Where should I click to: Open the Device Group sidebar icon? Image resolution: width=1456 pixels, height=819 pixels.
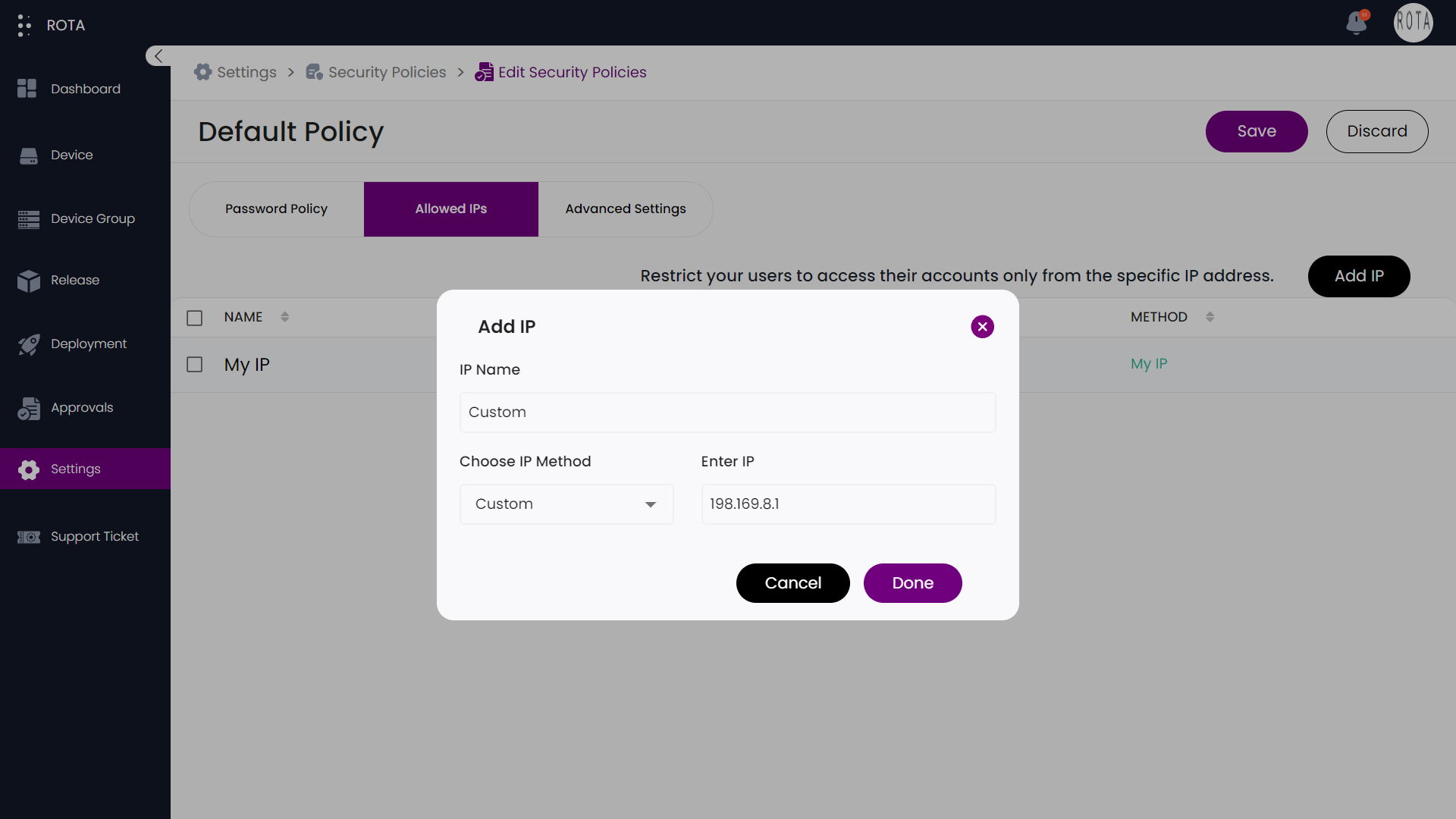click(28, 219)
